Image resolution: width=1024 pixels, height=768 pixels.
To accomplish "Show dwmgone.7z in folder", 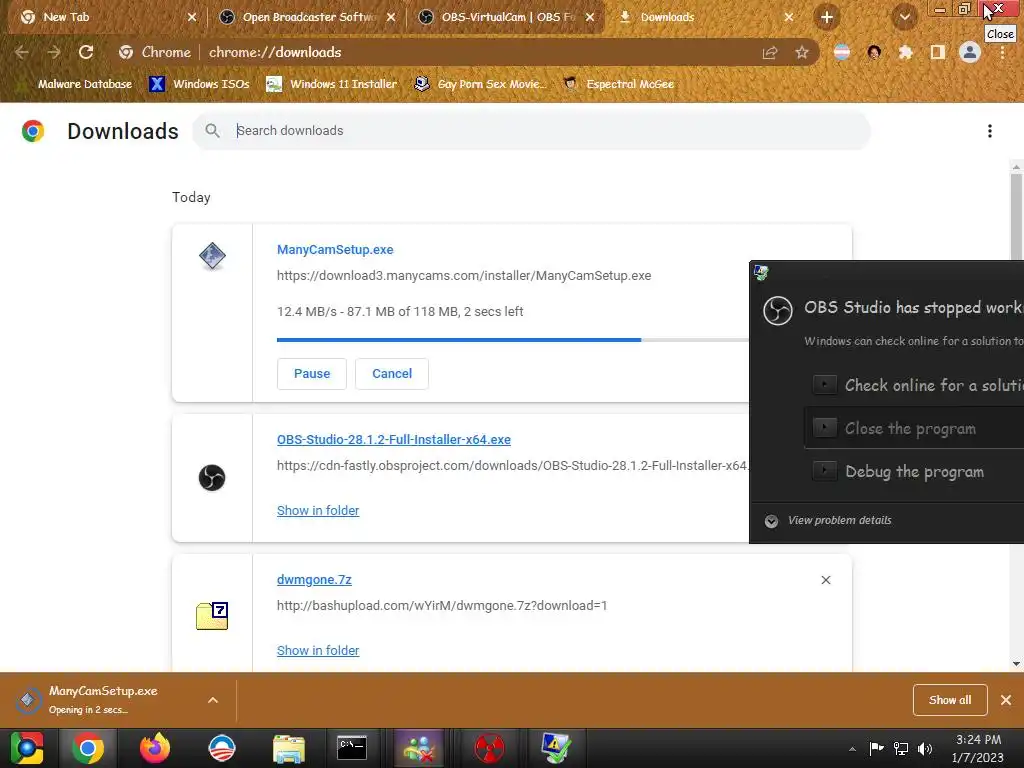I will pyautogui.click(x=318, y=650).
